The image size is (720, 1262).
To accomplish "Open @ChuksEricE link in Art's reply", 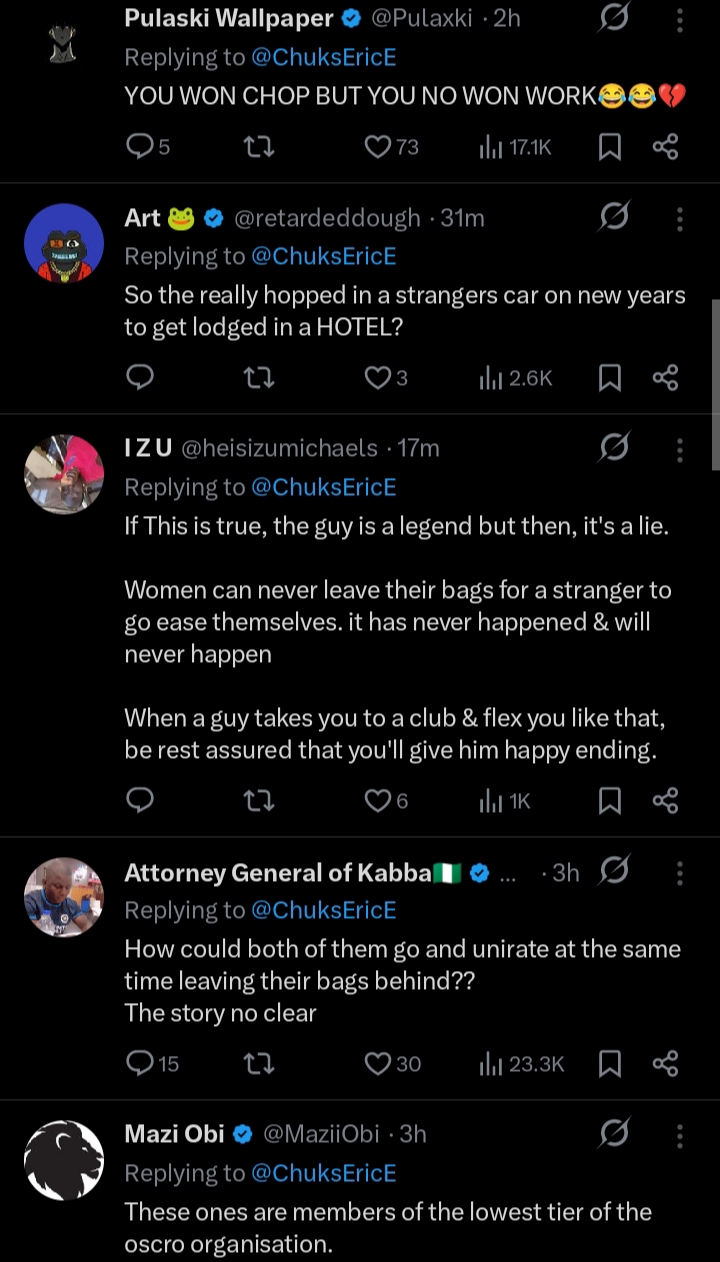I will [323, 256].
